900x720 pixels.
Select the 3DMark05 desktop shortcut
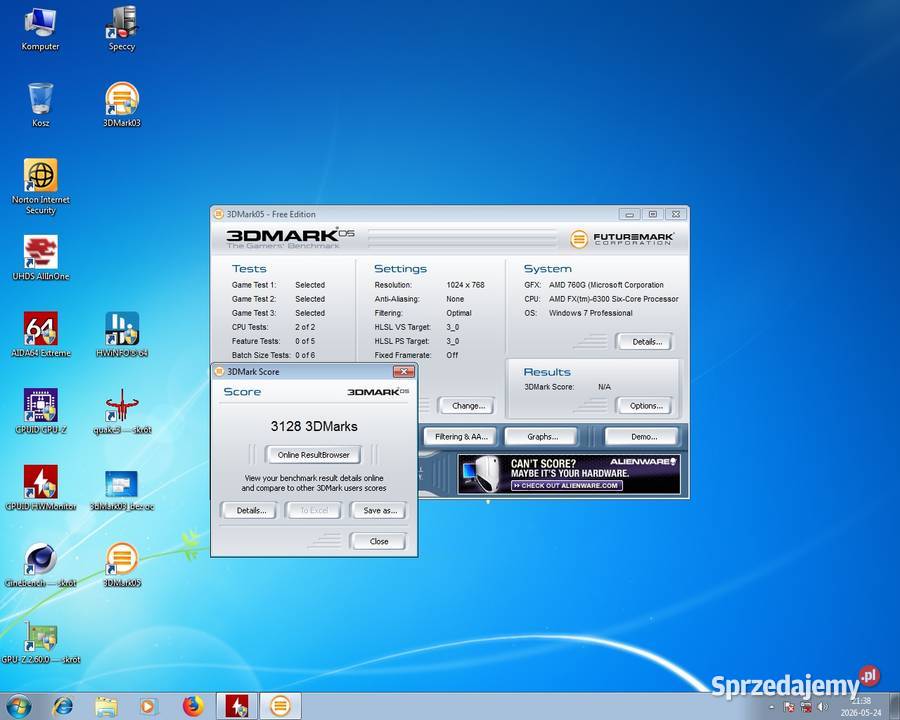(x=122, y=565)
